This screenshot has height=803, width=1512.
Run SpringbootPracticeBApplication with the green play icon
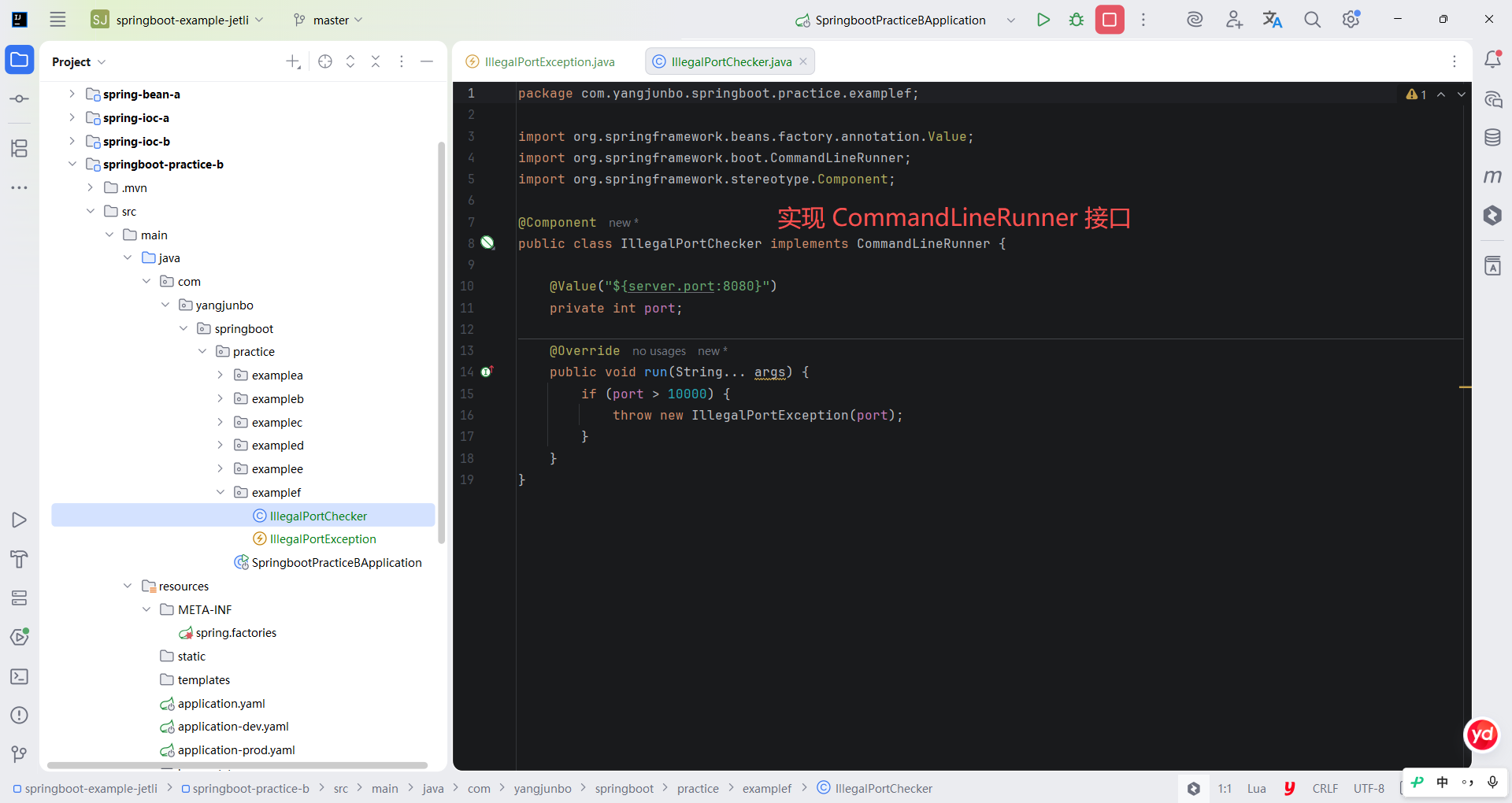pos(1043,20)
